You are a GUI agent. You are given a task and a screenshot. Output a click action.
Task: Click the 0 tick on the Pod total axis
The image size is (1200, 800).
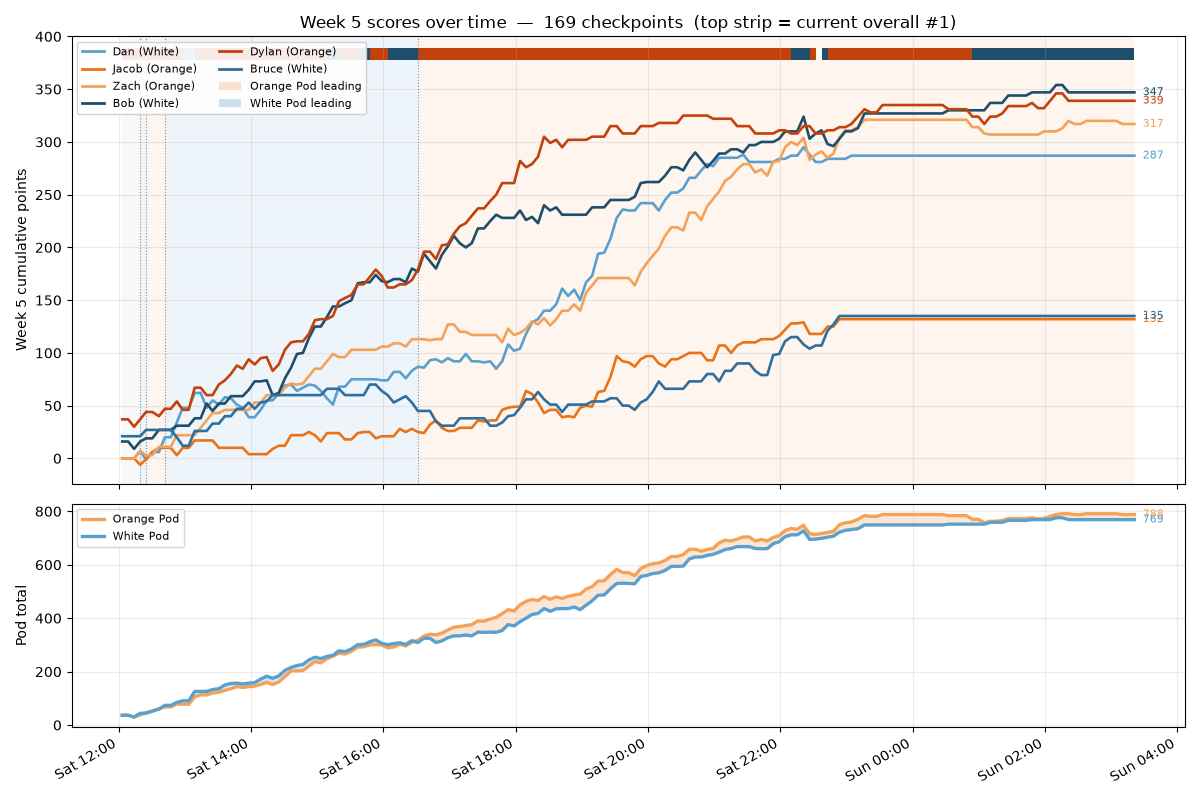tap(58, 726)
